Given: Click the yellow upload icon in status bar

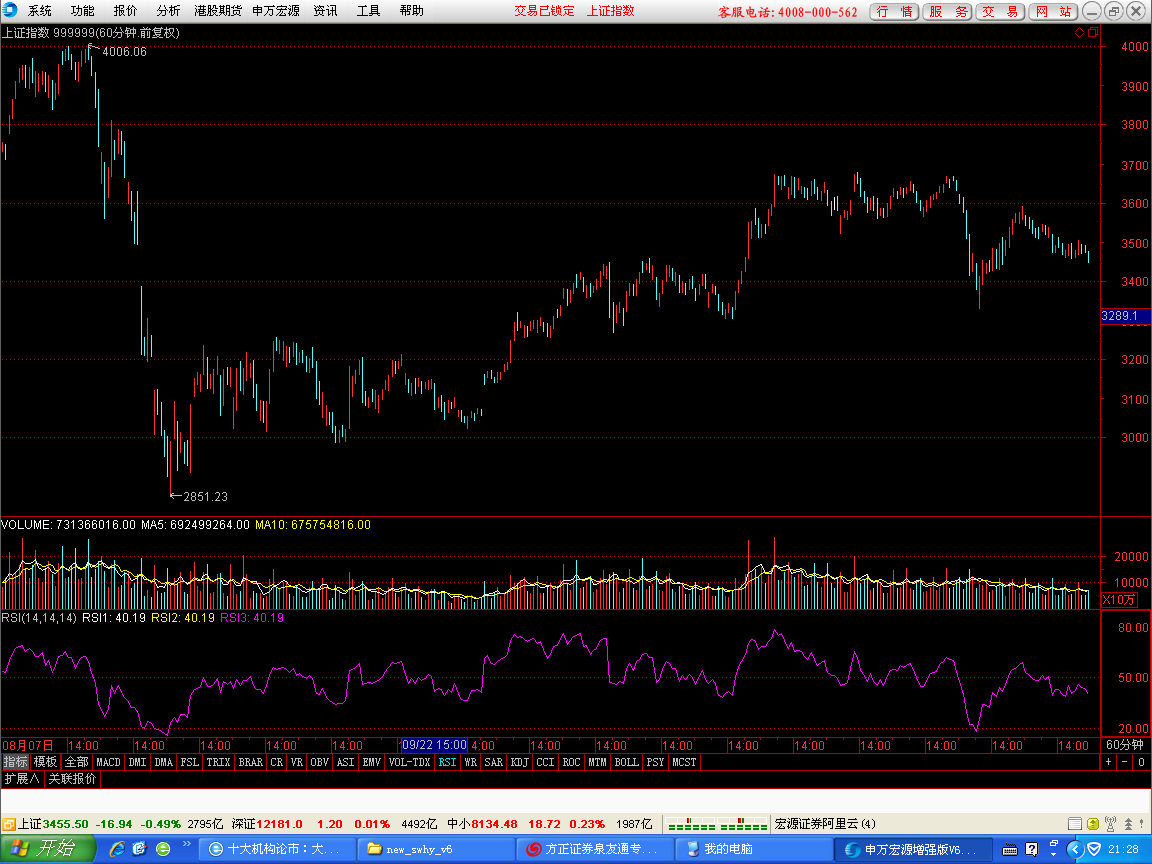Looking at the screenshot, I should tap(1092, 824).
